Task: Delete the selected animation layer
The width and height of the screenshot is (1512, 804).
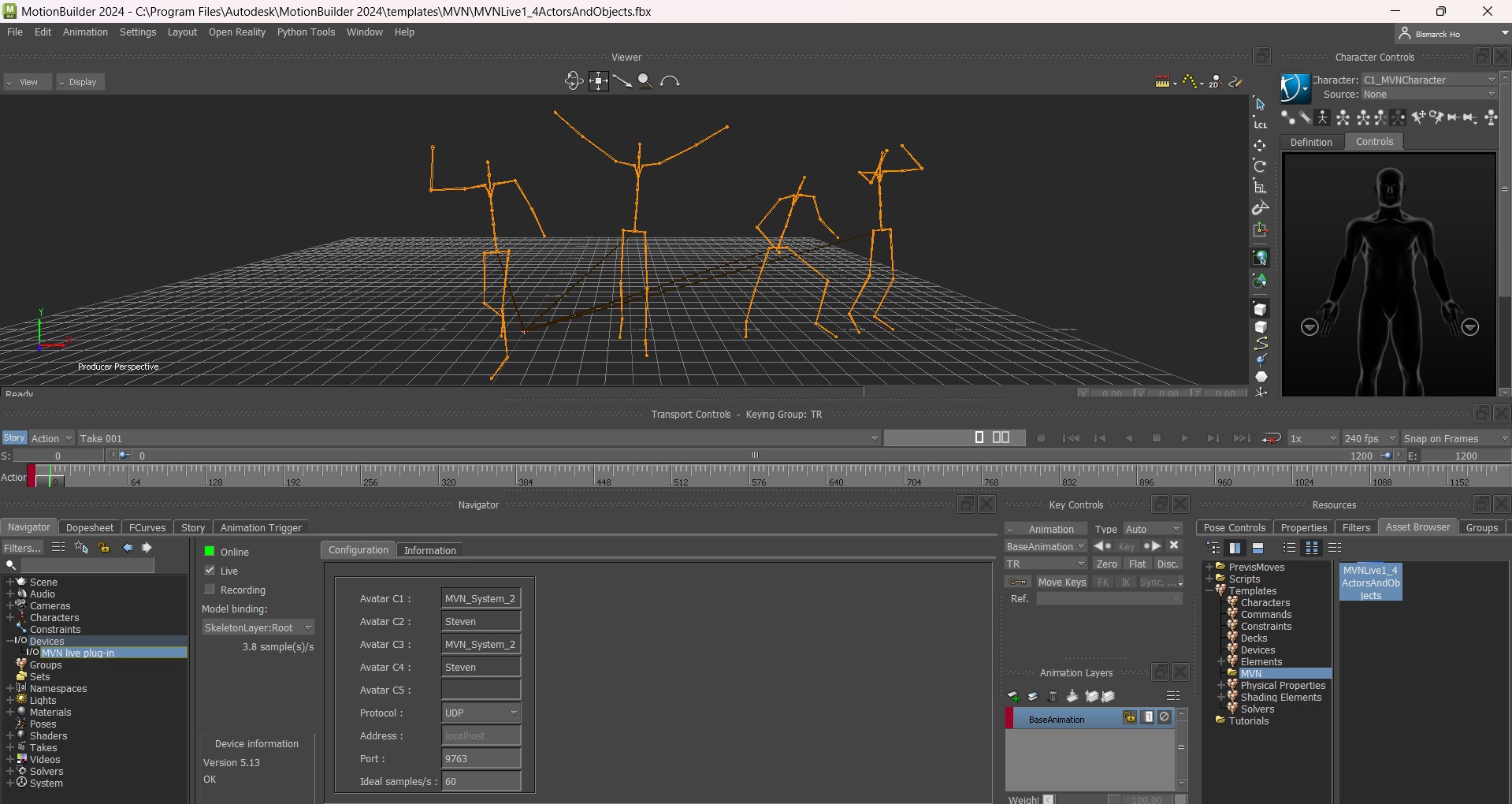Action: [x=1053, y=696]
